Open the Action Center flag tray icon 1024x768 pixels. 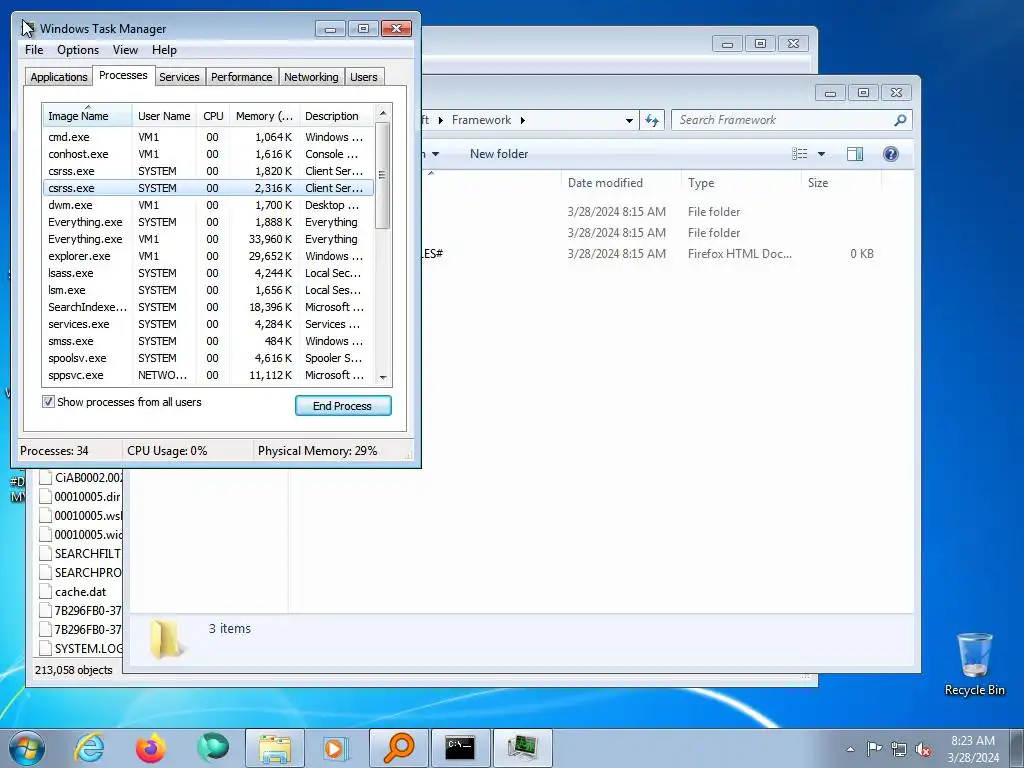874,749
